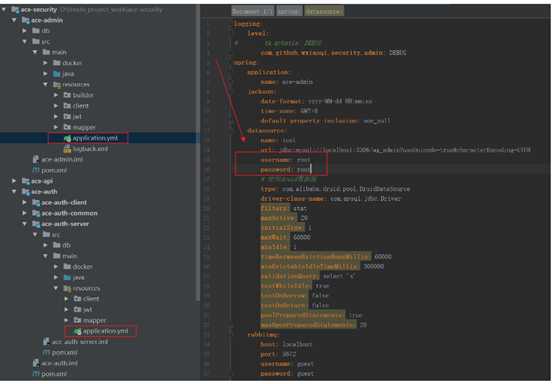Expand the docker folder arrow under ace-admin main
554x384 pixels.
point(45,63)
